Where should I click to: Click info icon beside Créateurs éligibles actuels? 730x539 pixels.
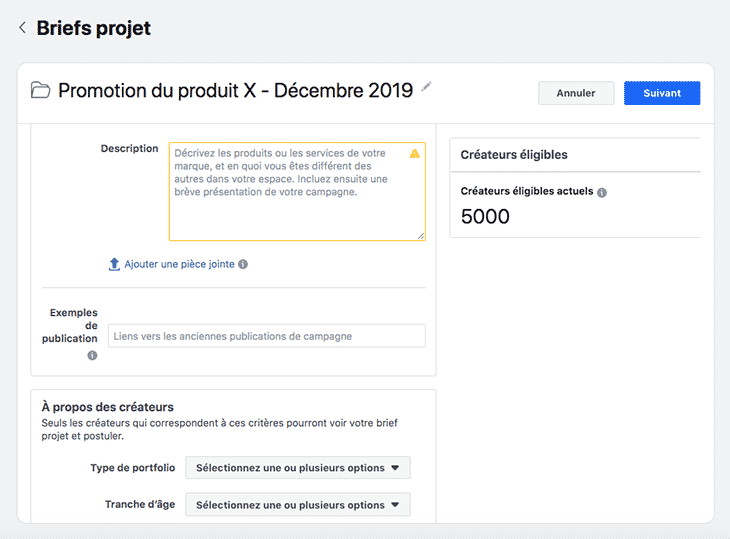(x=602, y=192)
